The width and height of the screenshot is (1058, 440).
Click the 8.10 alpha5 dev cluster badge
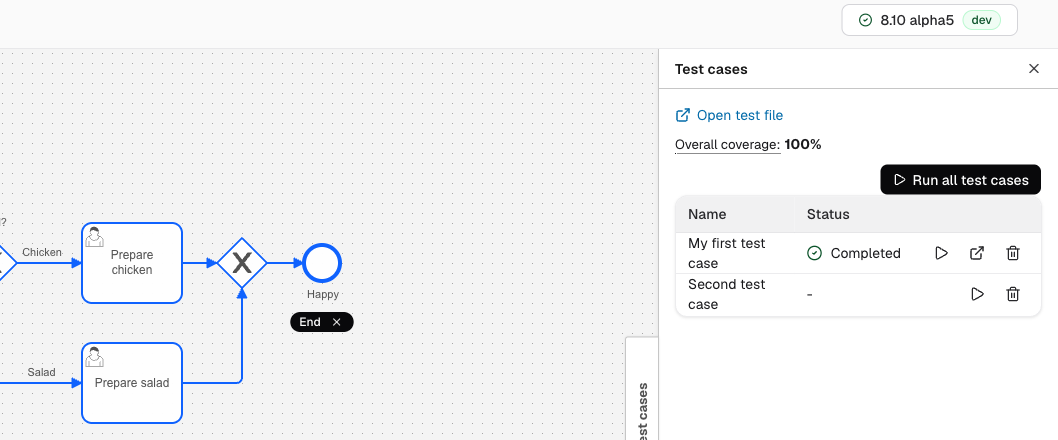[929, 20]
